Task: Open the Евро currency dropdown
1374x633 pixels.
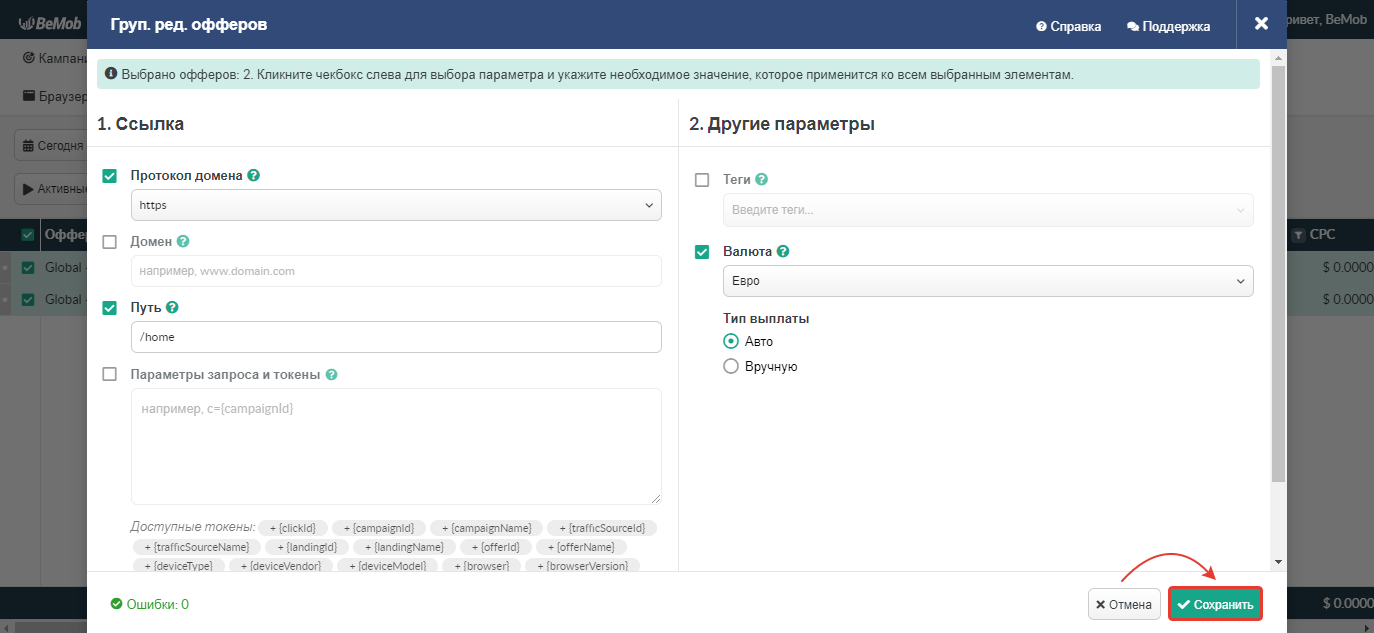Action: coord(988,281)
